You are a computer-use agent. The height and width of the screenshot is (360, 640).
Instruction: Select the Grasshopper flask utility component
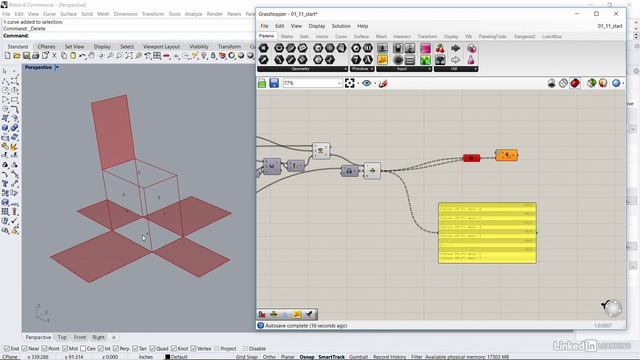tap(471, 60)
